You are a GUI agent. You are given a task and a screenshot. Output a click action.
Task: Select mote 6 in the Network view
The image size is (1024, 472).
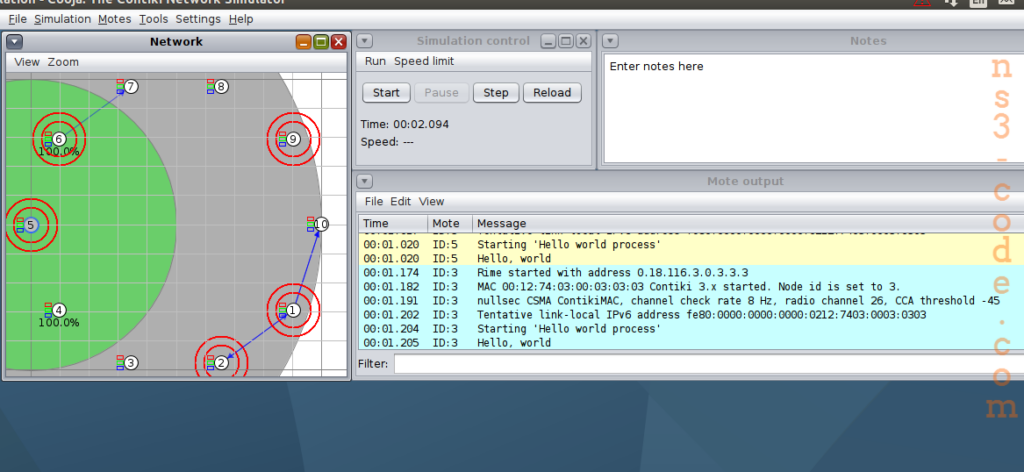[59, 138]
